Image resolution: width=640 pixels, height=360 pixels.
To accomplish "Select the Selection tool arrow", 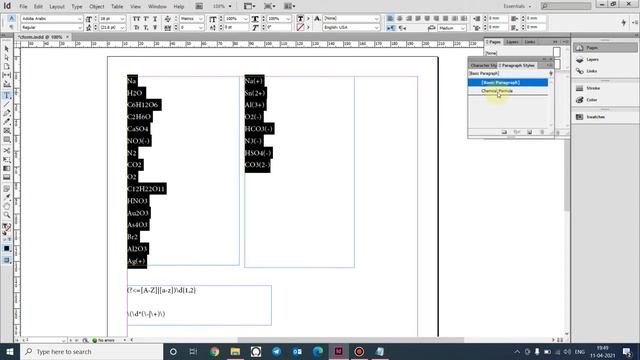I will (7, 49).
